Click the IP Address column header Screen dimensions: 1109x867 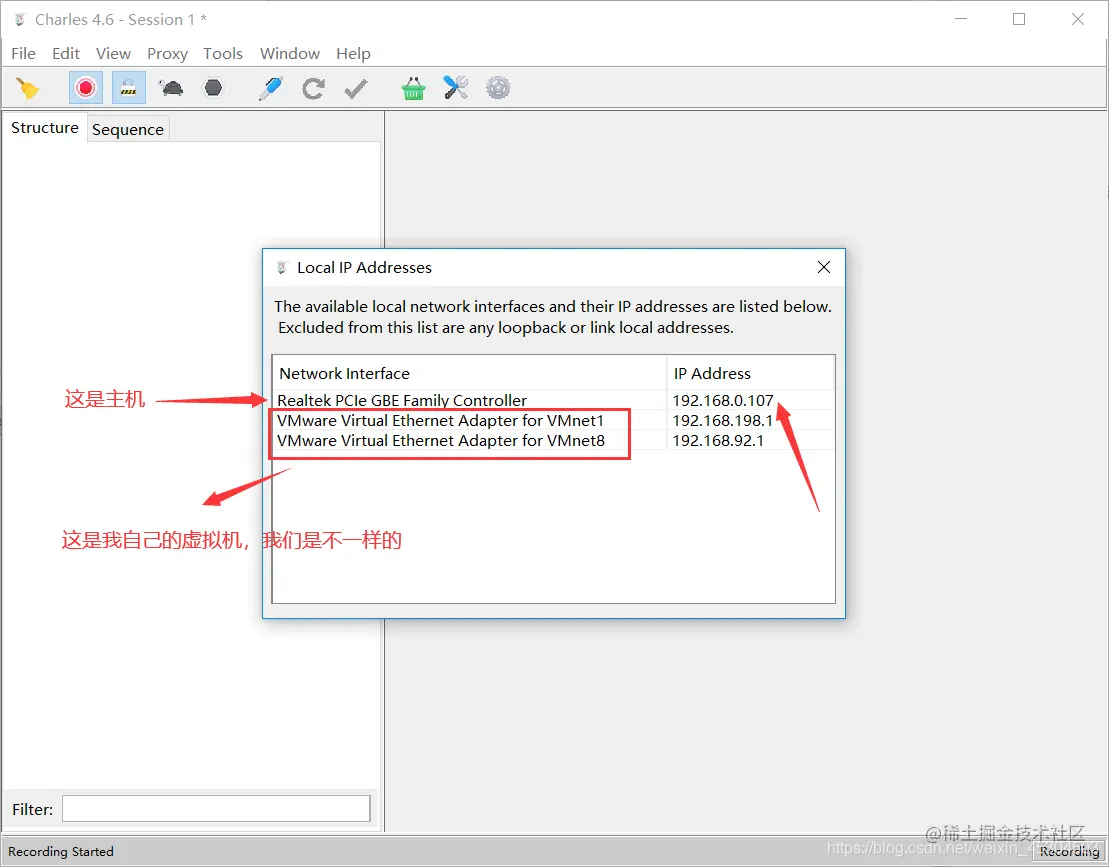tap(750, 373)
